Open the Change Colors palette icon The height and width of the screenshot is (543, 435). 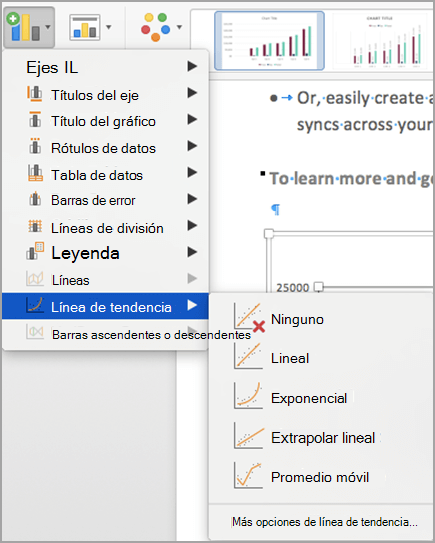156,27
